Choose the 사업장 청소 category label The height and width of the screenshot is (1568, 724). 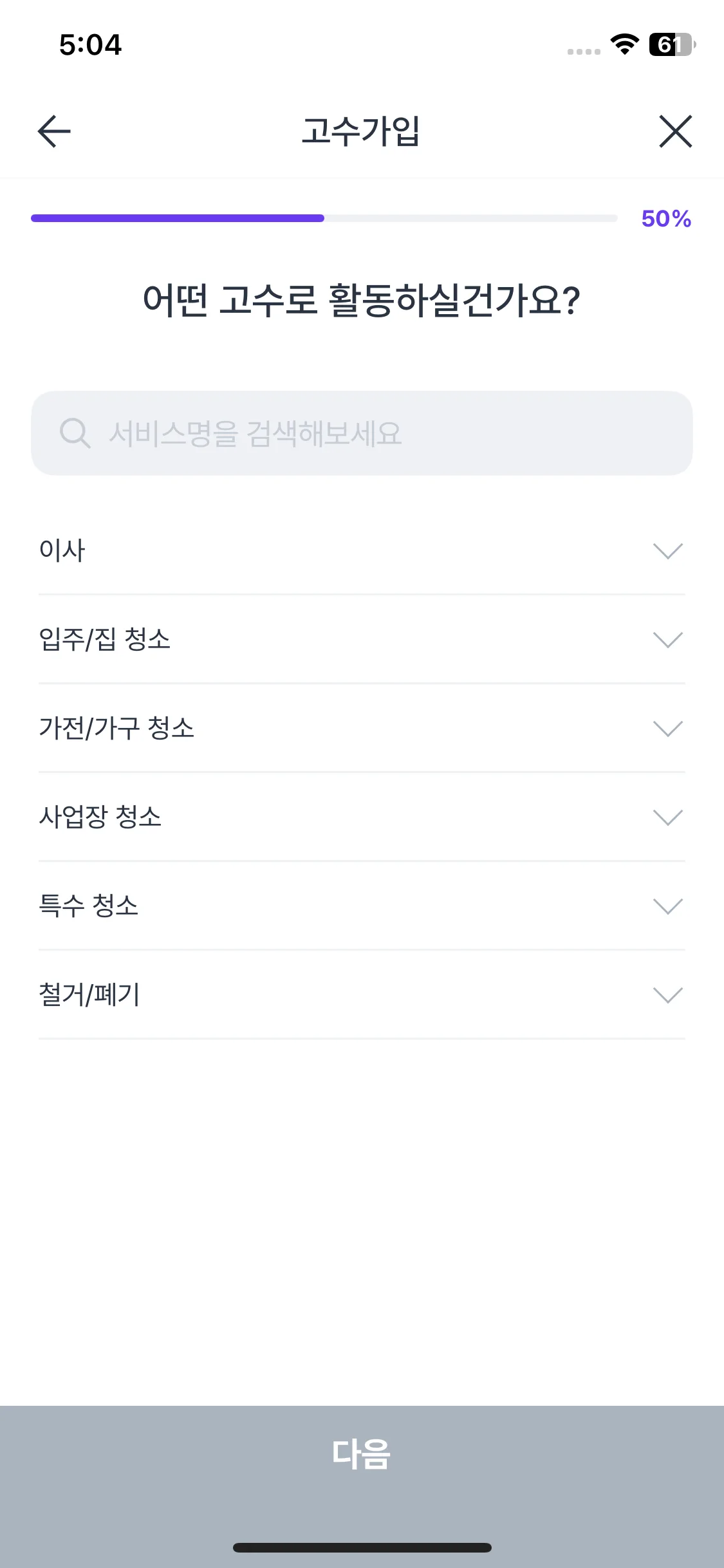(100, 817)
